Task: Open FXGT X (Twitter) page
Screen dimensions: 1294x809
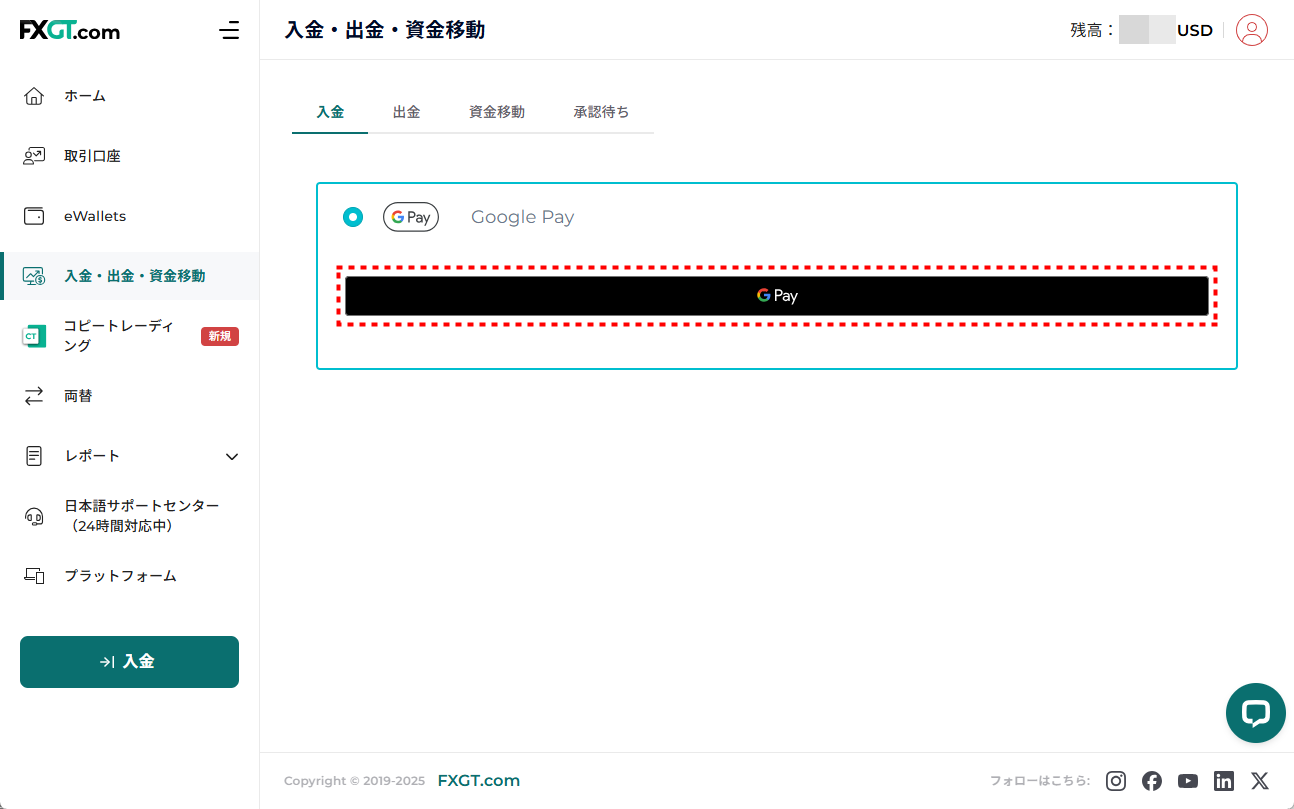Action: coord(1260,781)
